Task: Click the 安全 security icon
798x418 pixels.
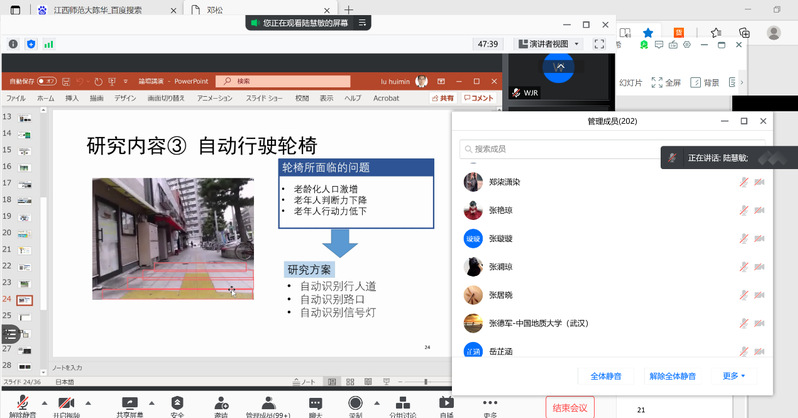Action: tap(177, 402)
